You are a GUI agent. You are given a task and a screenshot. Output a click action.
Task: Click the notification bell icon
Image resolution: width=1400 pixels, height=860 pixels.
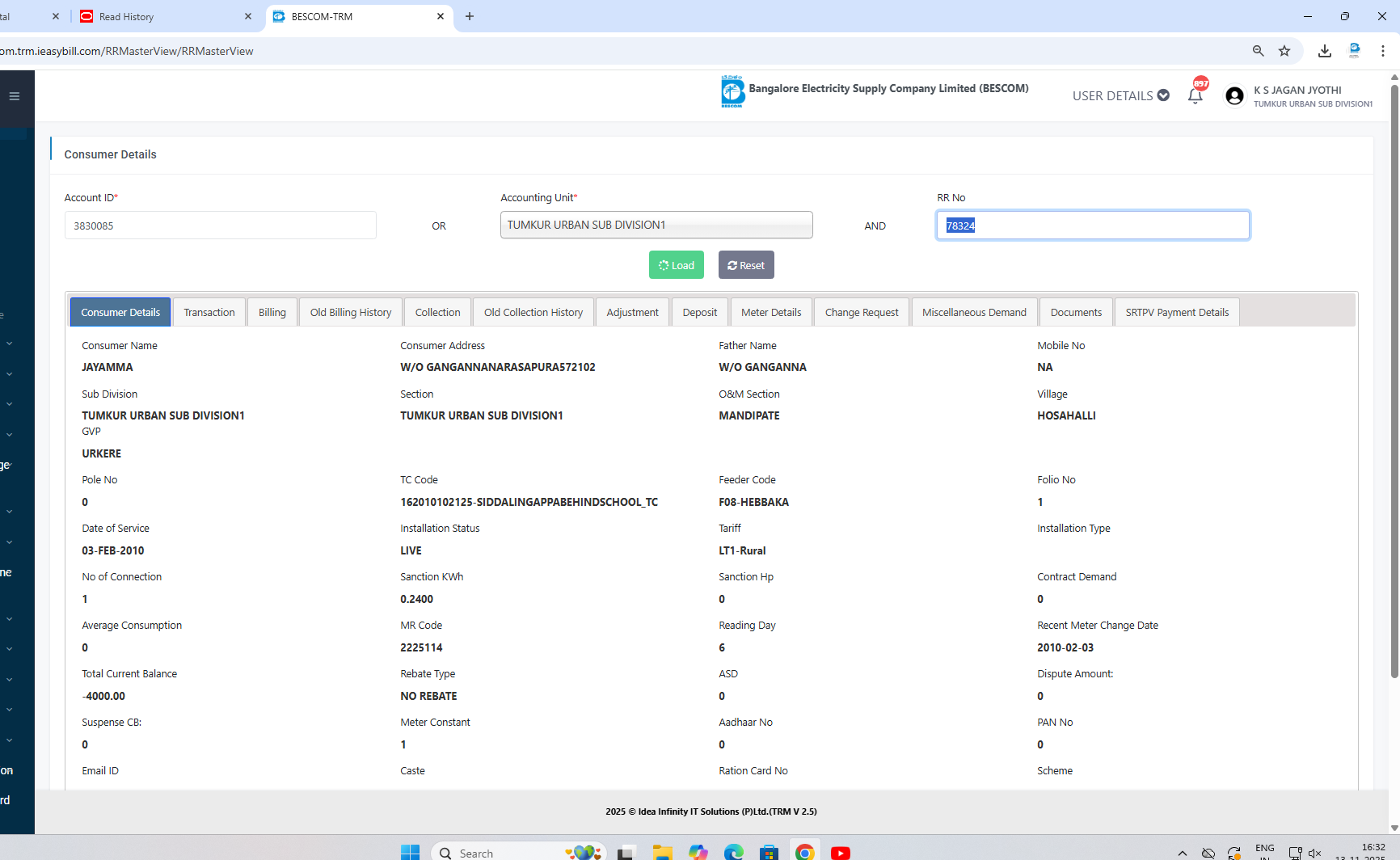(1195, 95)
